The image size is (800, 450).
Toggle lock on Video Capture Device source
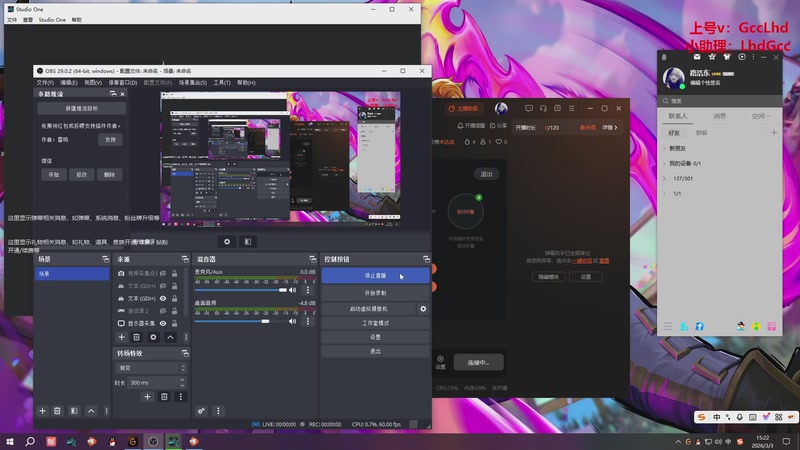[x=174, y=273]
